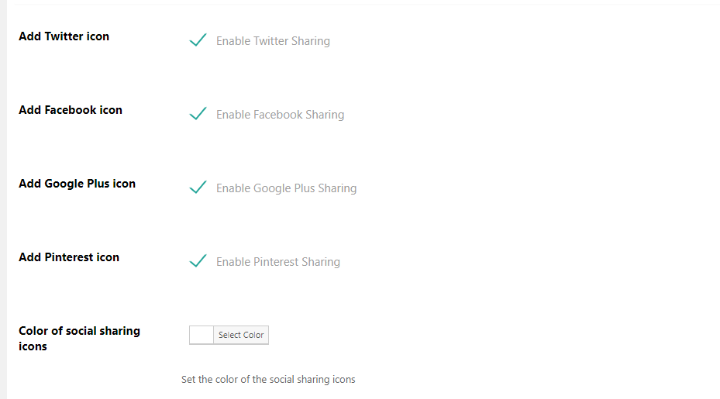Screen dimensions: 720x399
Task: Click the 'Select Color' text beside the swatch
Action: (x=241, y=335)
